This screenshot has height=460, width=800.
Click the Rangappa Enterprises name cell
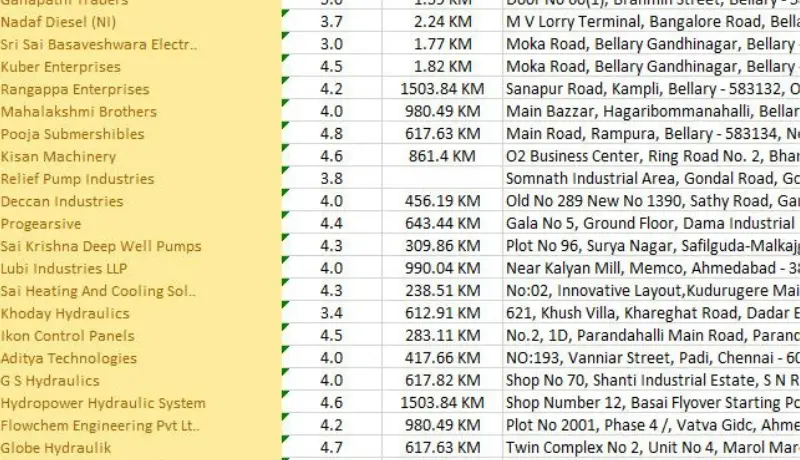pyautogui.click(x=140, y=89)
